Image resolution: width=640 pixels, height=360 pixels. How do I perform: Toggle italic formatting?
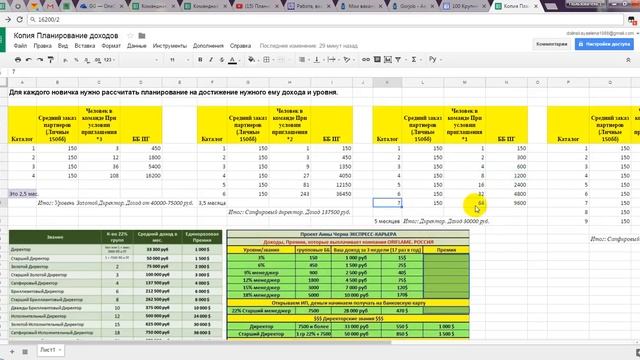pos(211,60)
